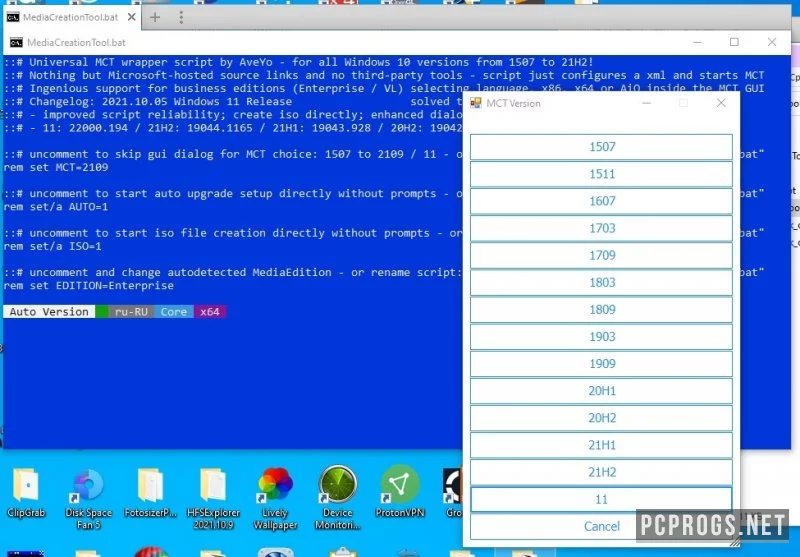
Task: Select the 20H1 version option
Action: click(x=602, y=391)
